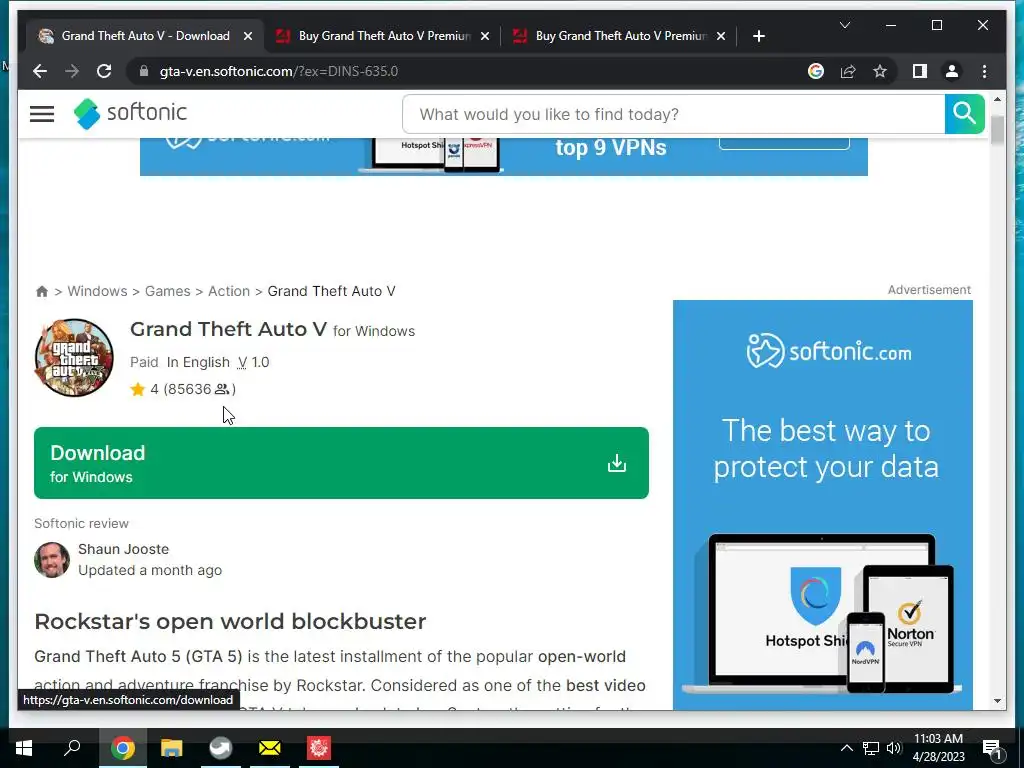
Task: Open Chrome's three-dot menu
Action: 984,71
